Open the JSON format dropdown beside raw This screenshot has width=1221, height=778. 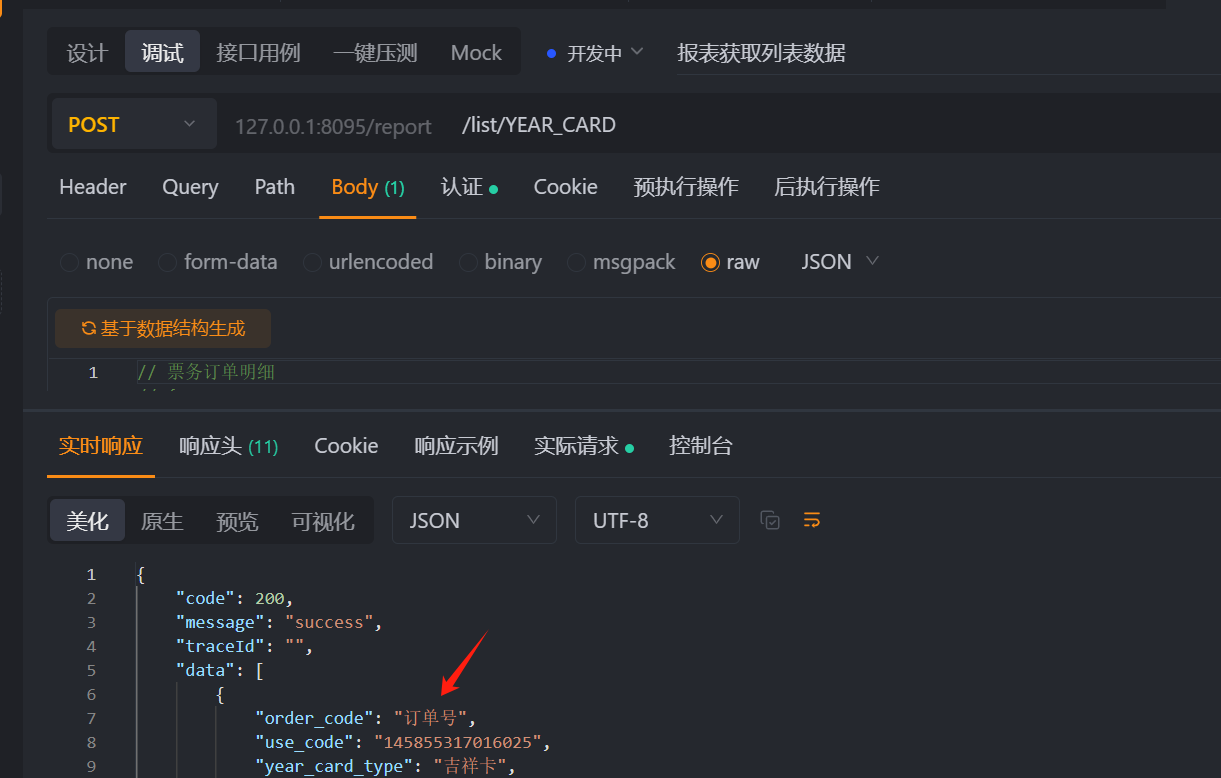839,261
